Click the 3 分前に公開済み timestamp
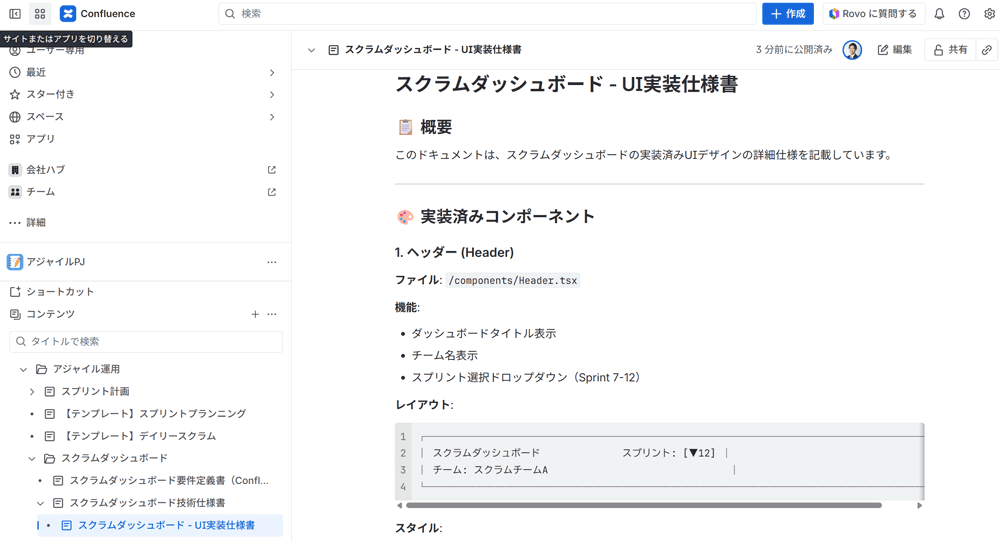This screenshot has width=1000, height=542. point(794,50)
